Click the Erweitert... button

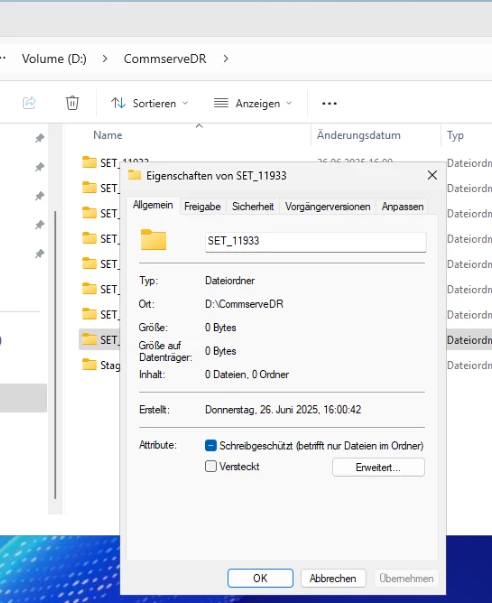[378, 467]
